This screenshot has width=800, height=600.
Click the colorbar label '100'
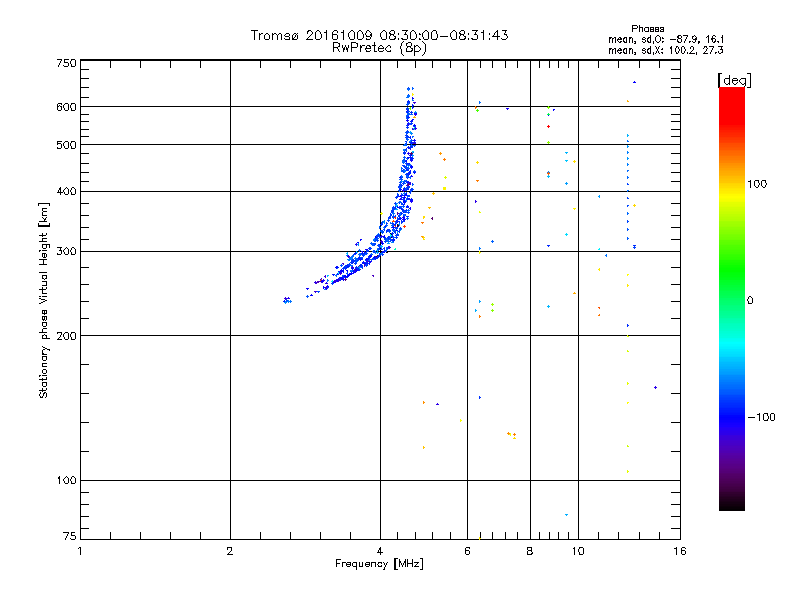(x=757, y=184)
